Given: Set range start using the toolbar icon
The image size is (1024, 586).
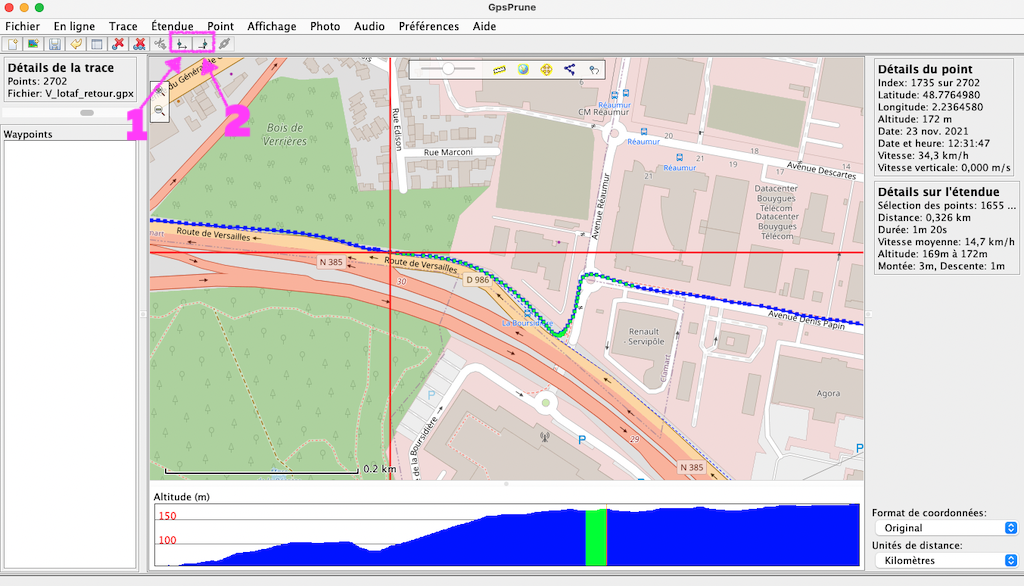Looking at the screenshot, I should [181, 44].
